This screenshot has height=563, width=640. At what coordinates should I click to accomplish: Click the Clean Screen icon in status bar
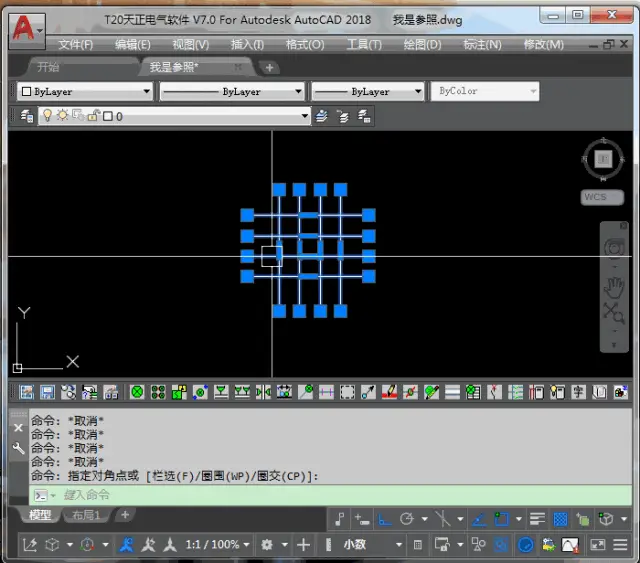coord(598,544)
